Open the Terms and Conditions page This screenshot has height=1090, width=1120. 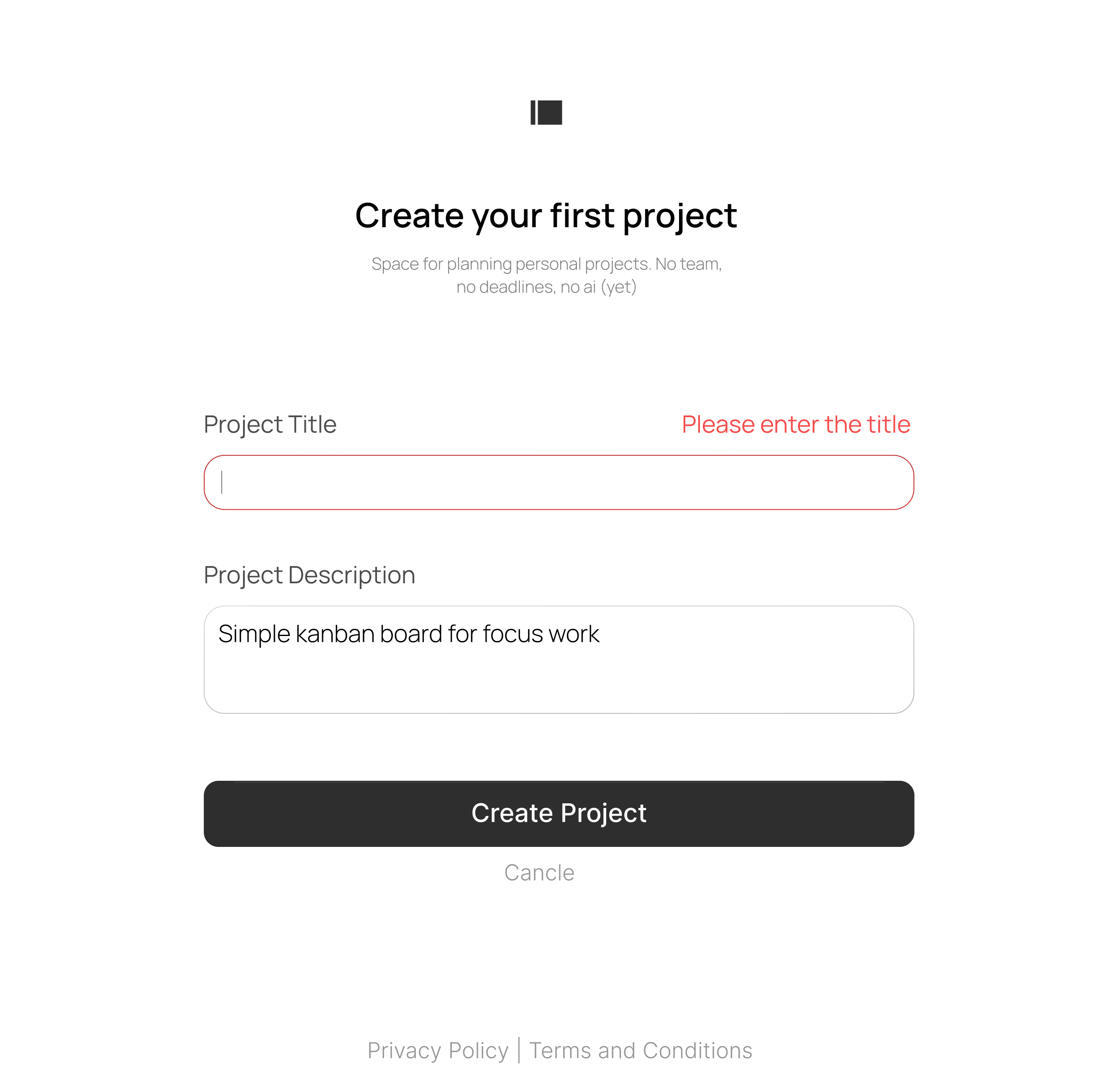[x=641, y=1050]
